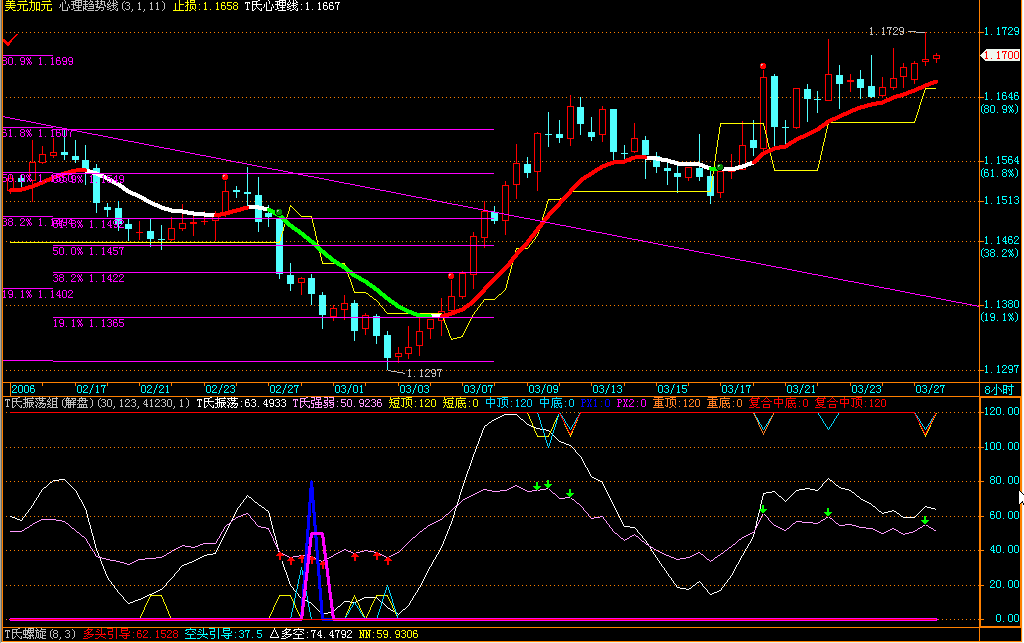The image size is (1024, 643).
Task: Click the green down-arrow near 03/17 in oscillator
Action: [762, 510]
